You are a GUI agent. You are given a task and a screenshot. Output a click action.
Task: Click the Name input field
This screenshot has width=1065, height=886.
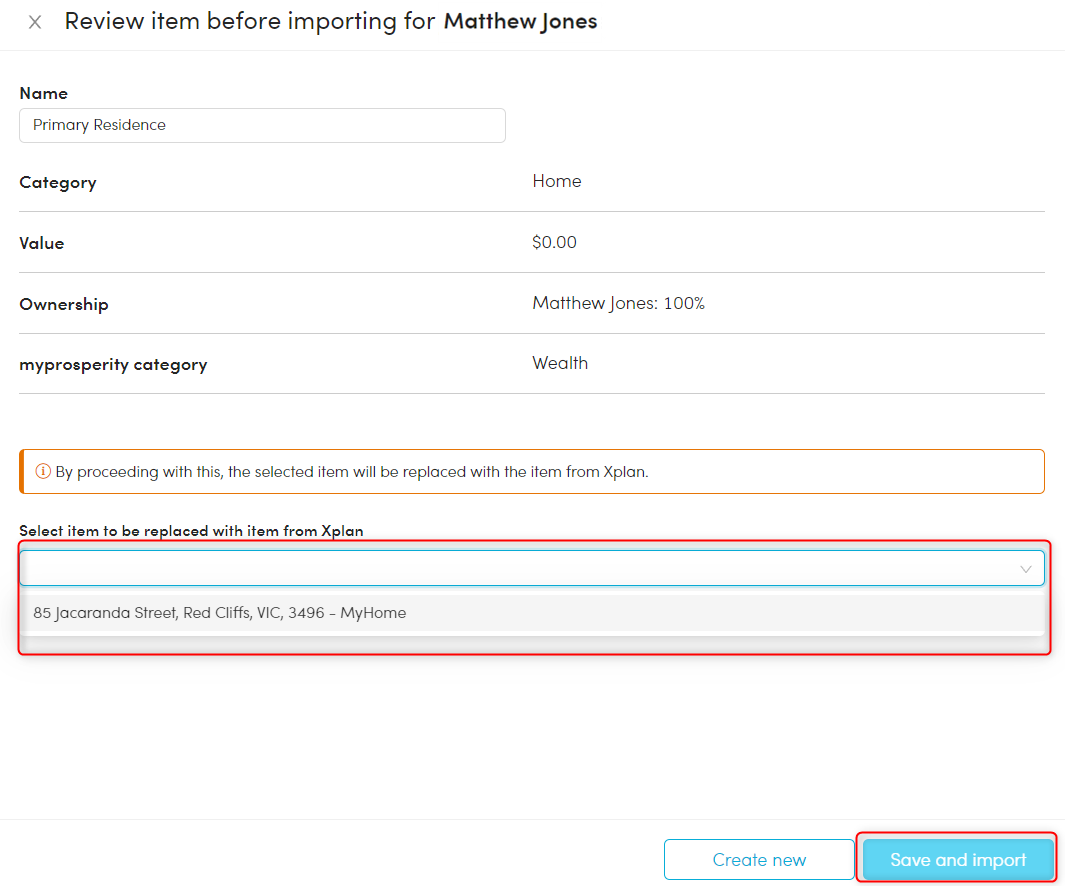point(262,126)
